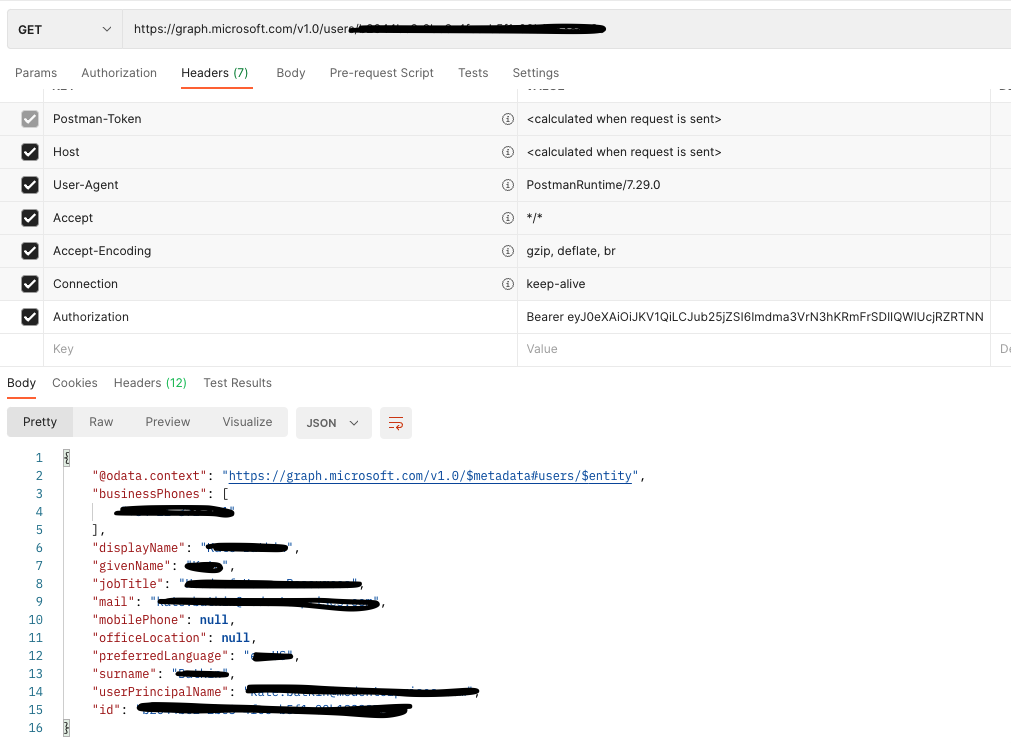Uncheck the Host header checkbox
The height and width of the screenshot is (743, 1011).
click(30, 152)
